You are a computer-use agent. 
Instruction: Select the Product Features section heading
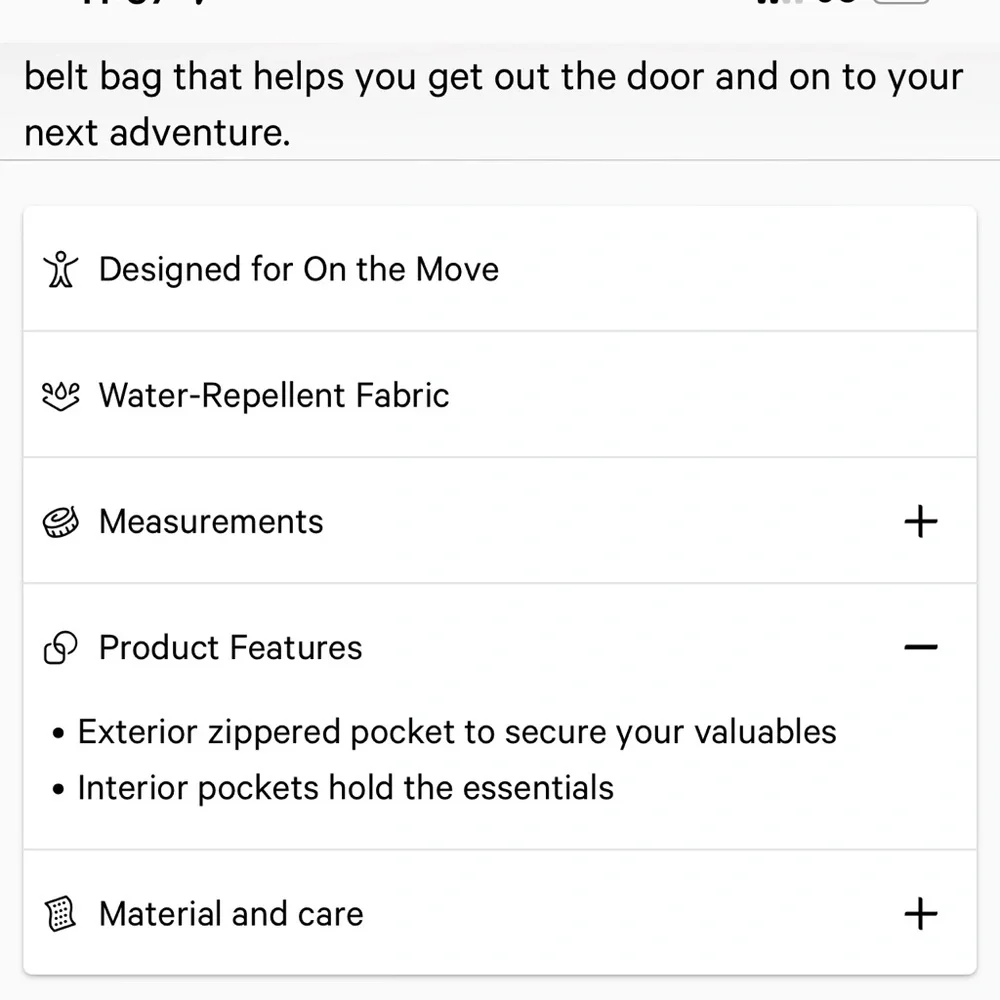[x=230, y=648]
